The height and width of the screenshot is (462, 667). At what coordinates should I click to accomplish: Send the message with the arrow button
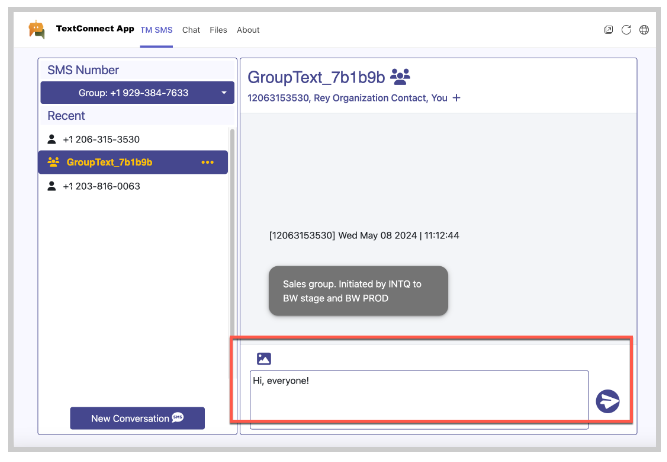click(607, 401)
